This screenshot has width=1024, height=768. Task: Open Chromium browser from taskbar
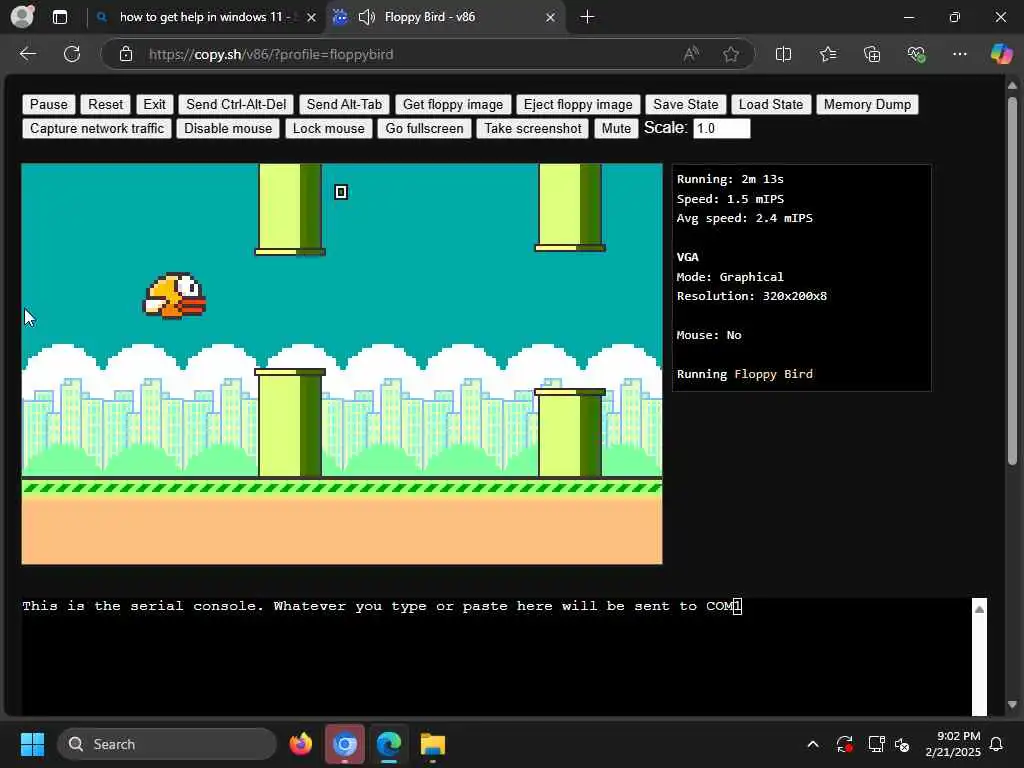tap(345, 744)
